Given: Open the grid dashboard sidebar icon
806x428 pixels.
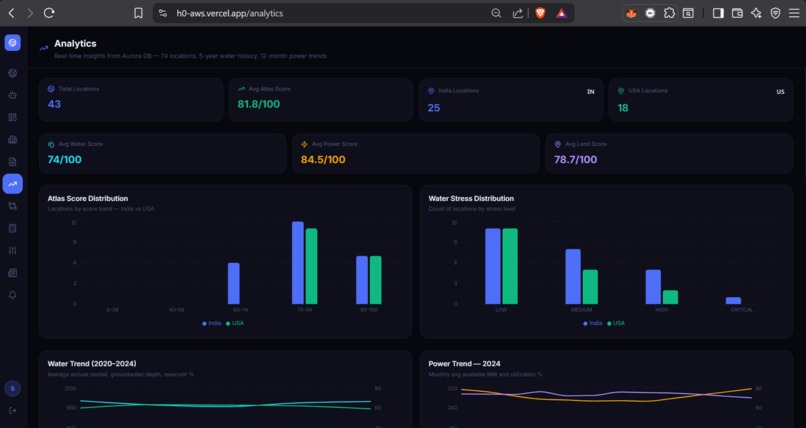Looking at the screenshot, I should 13,117.
